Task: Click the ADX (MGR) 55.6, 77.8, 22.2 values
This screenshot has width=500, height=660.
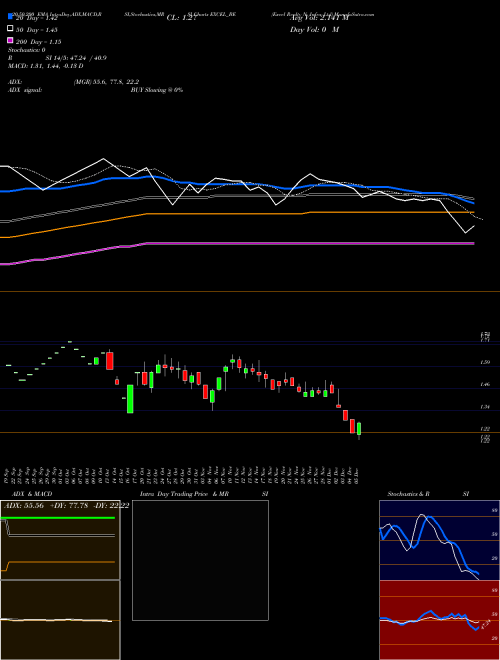Action: (x=106, y=82)
